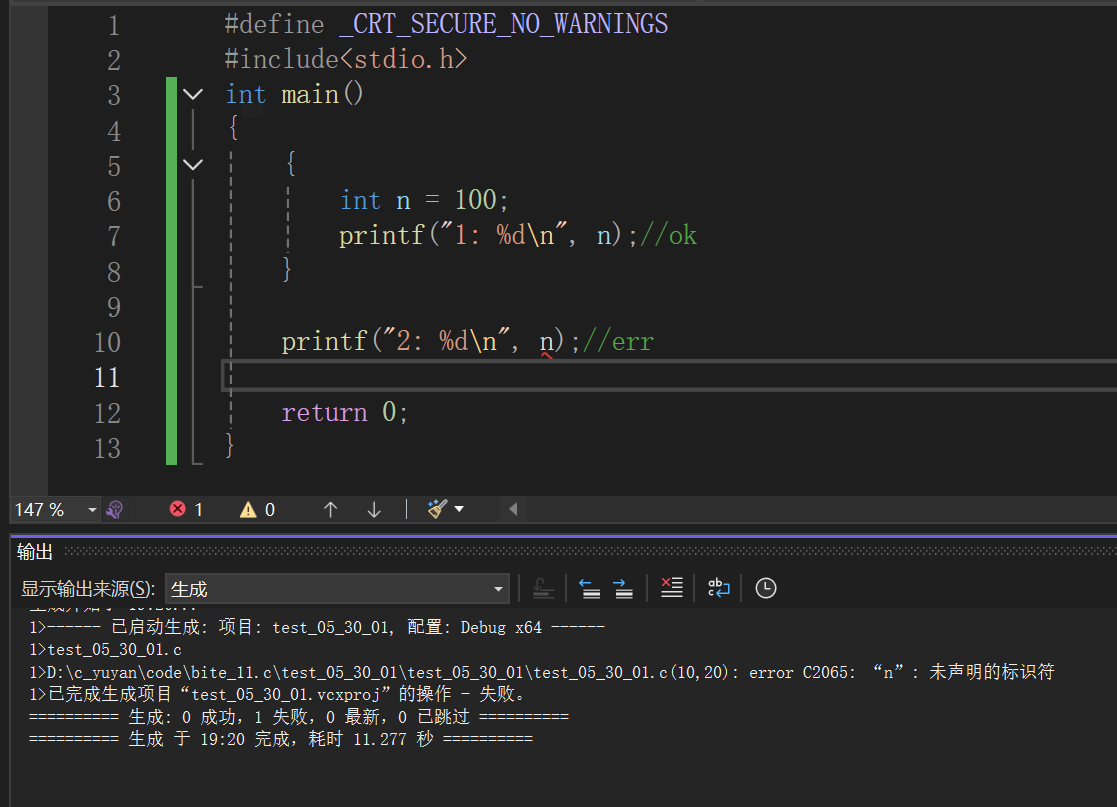Click the 已完成生成项目 失败 line
This screenshot has height=807, width=1117.
click(276, 694)
